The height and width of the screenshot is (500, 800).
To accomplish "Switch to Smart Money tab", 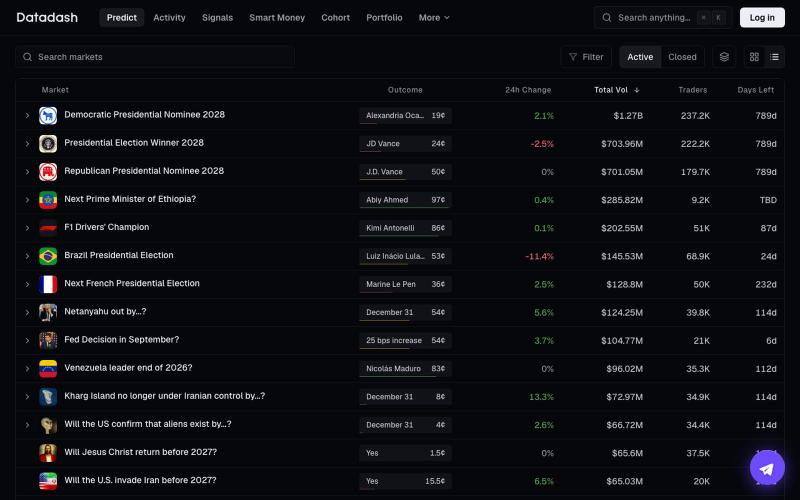I will pos(277,18).
